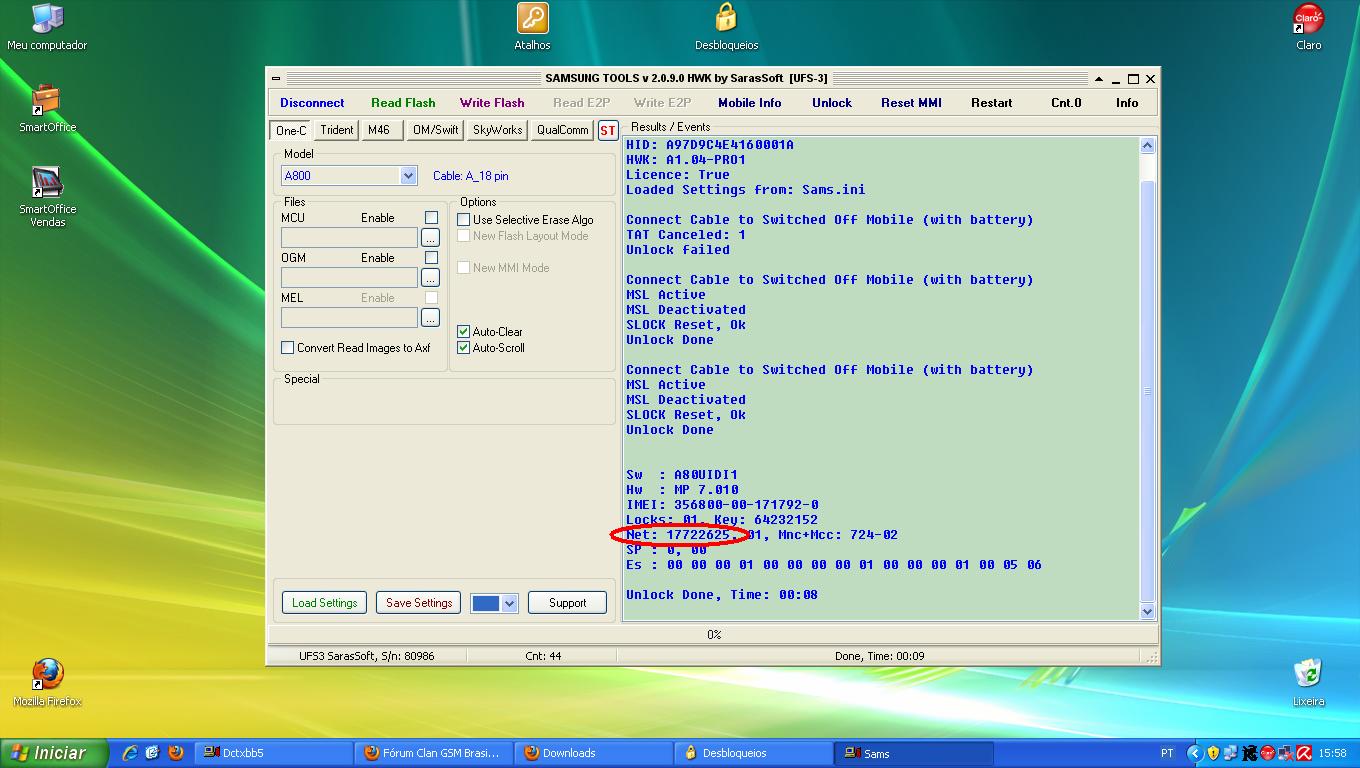Switch to SkyWorks tab
1360x768 pixels.
pos(498,130)
